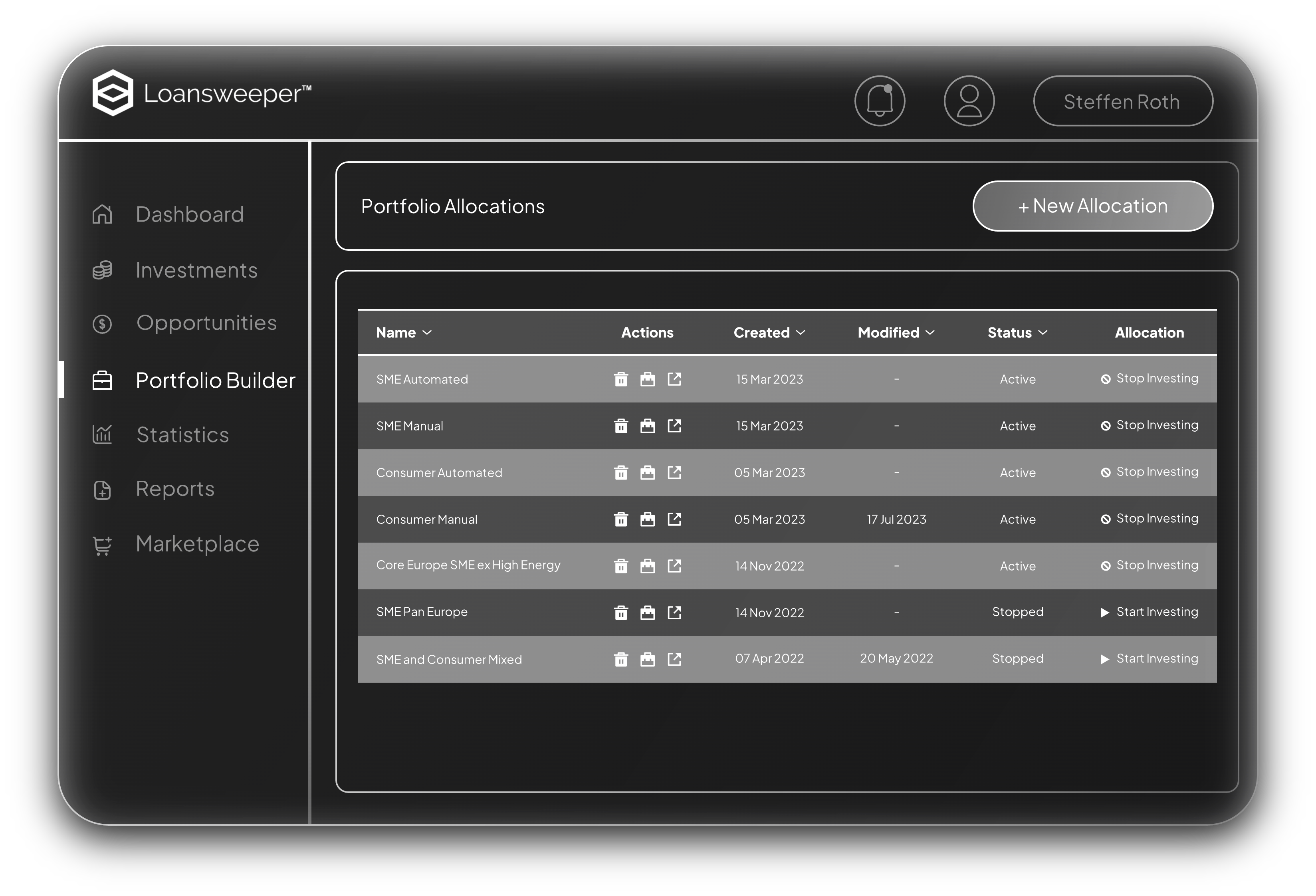Click the 07 Apr 2022 created date

coord(769,659)
